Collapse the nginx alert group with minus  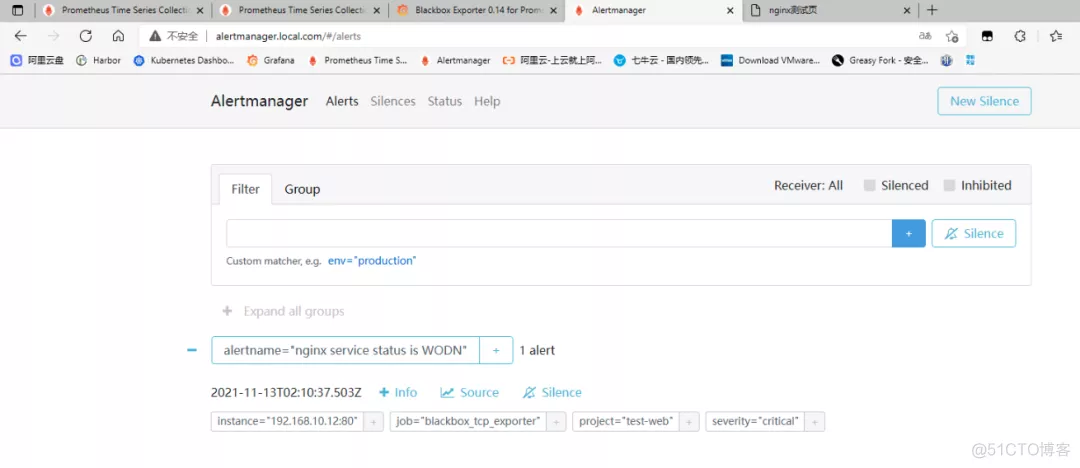click(192, 350)
